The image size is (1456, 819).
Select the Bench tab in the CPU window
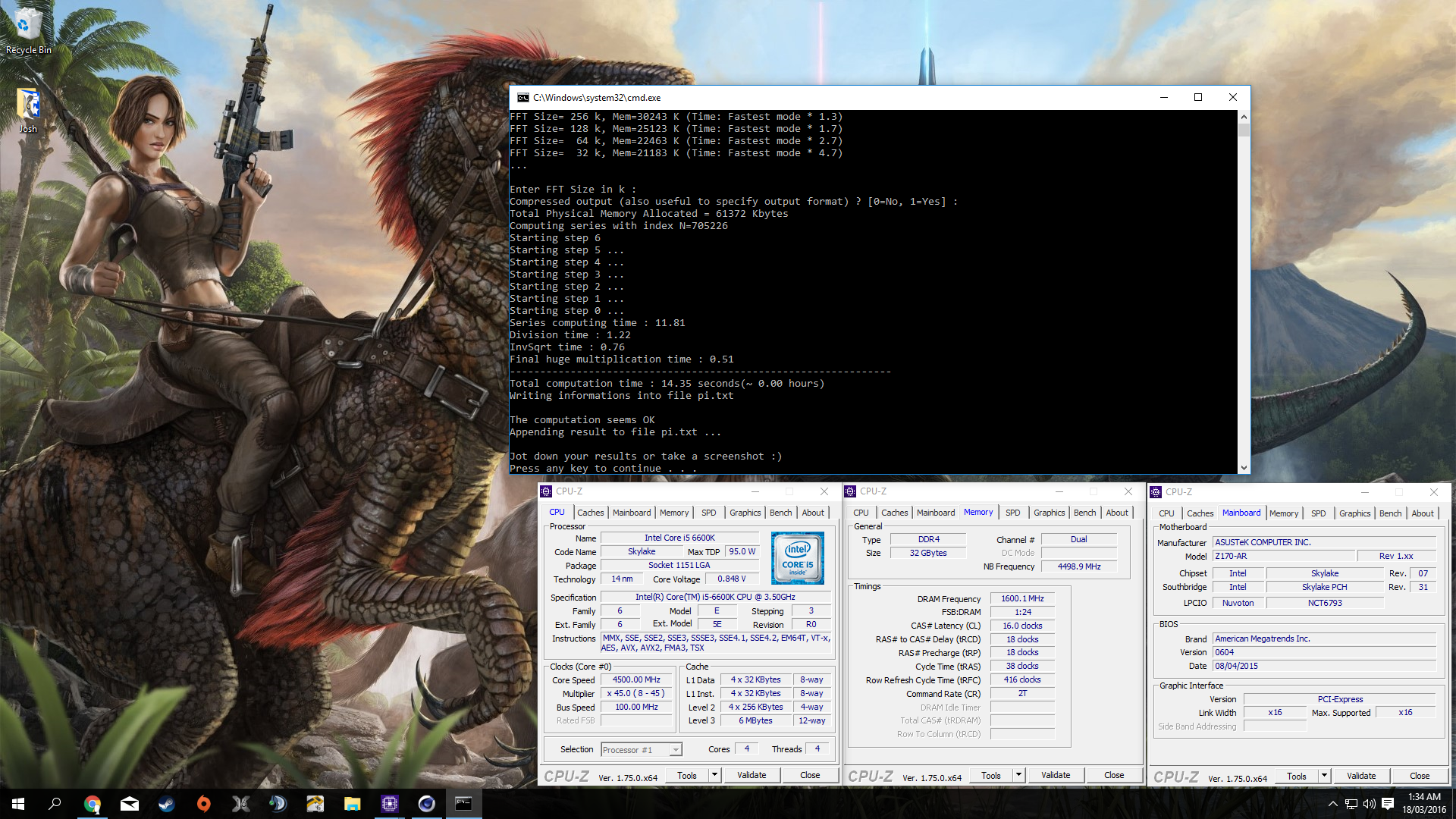pos(780,513)
